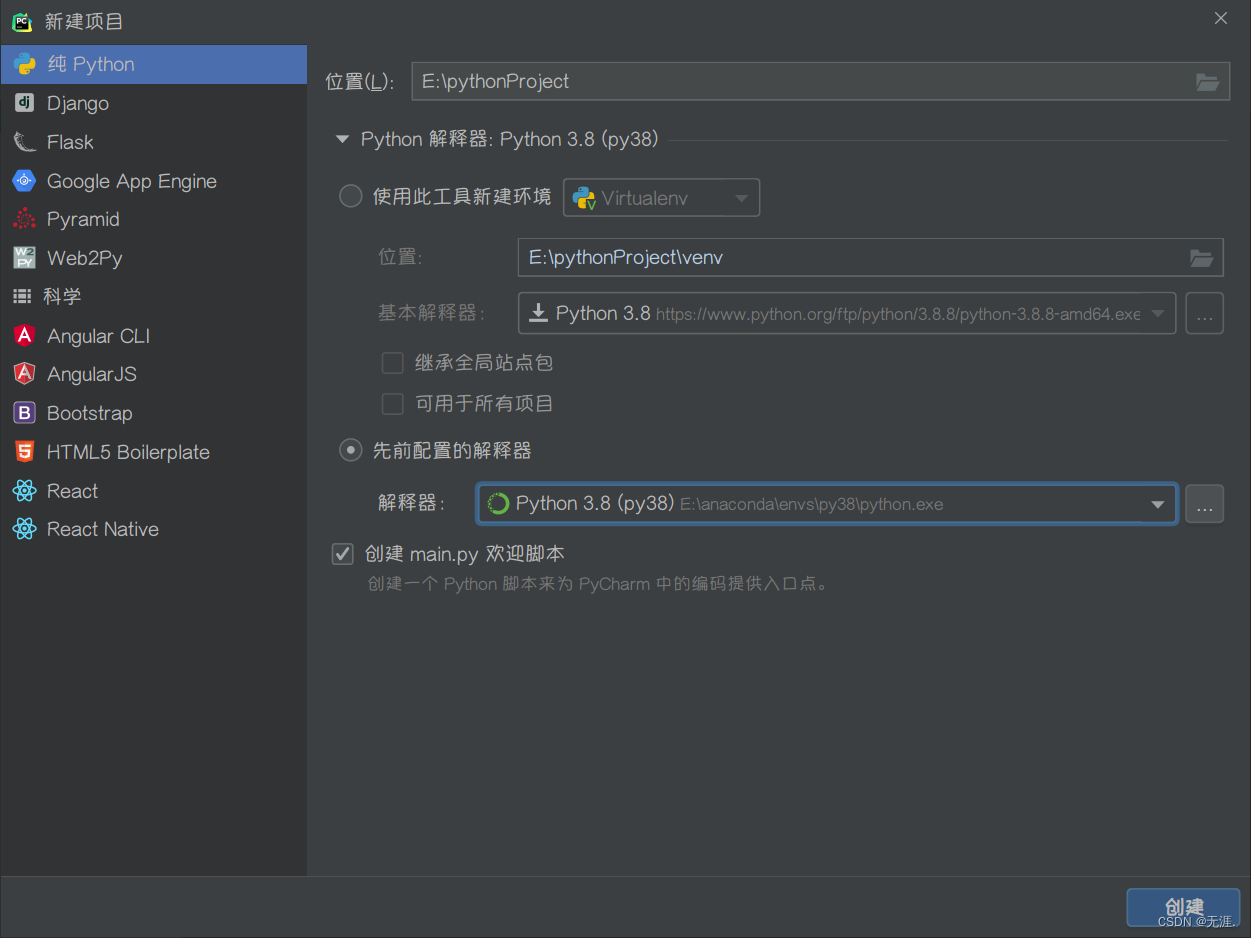The height and width of the screenshot is (938, 1251).
Task: Click the 位置(L): label
Action: (x=360, y=82)
